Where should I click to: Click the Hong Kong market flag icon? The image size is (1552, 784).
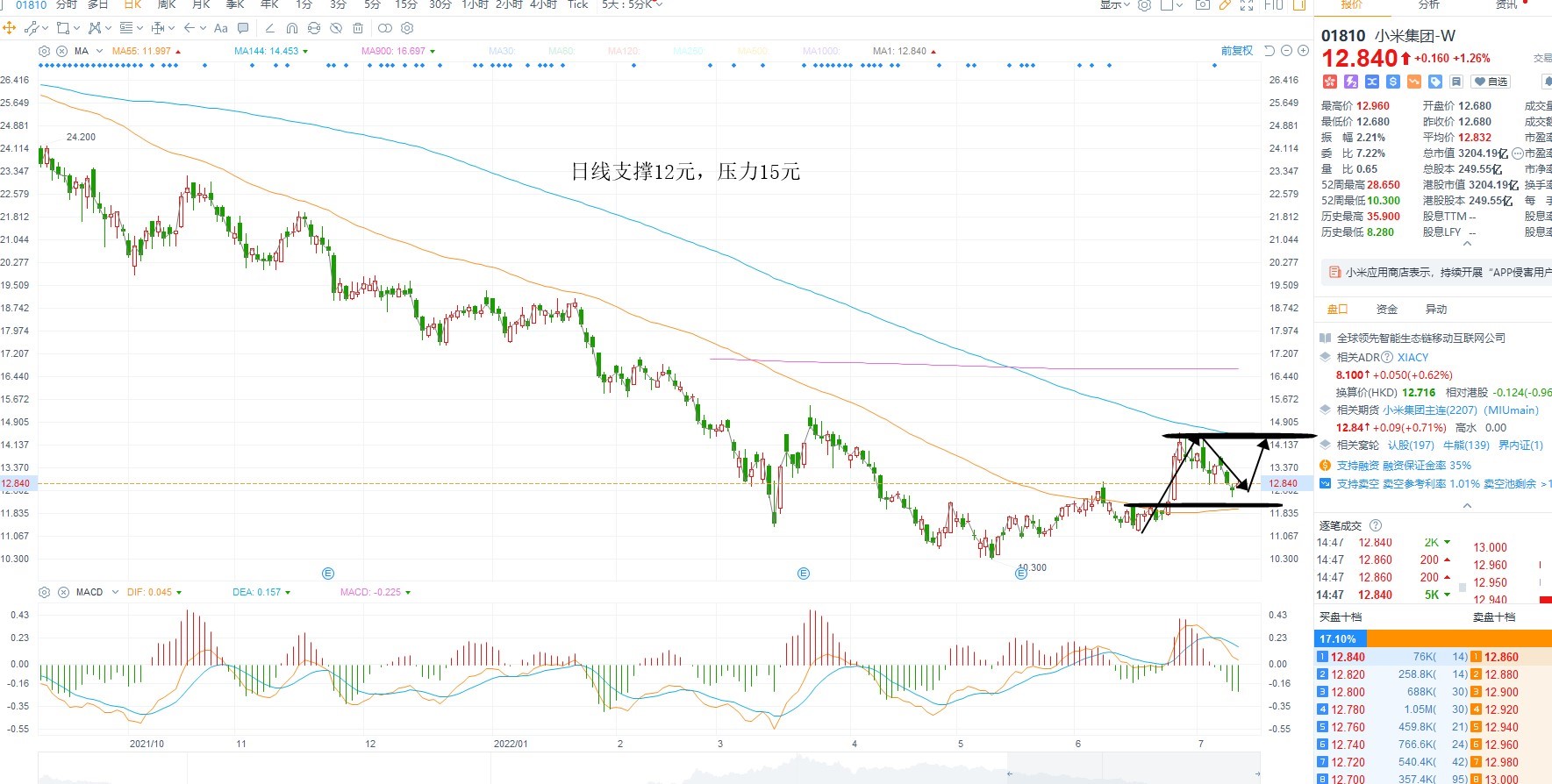pos(1330,82)
